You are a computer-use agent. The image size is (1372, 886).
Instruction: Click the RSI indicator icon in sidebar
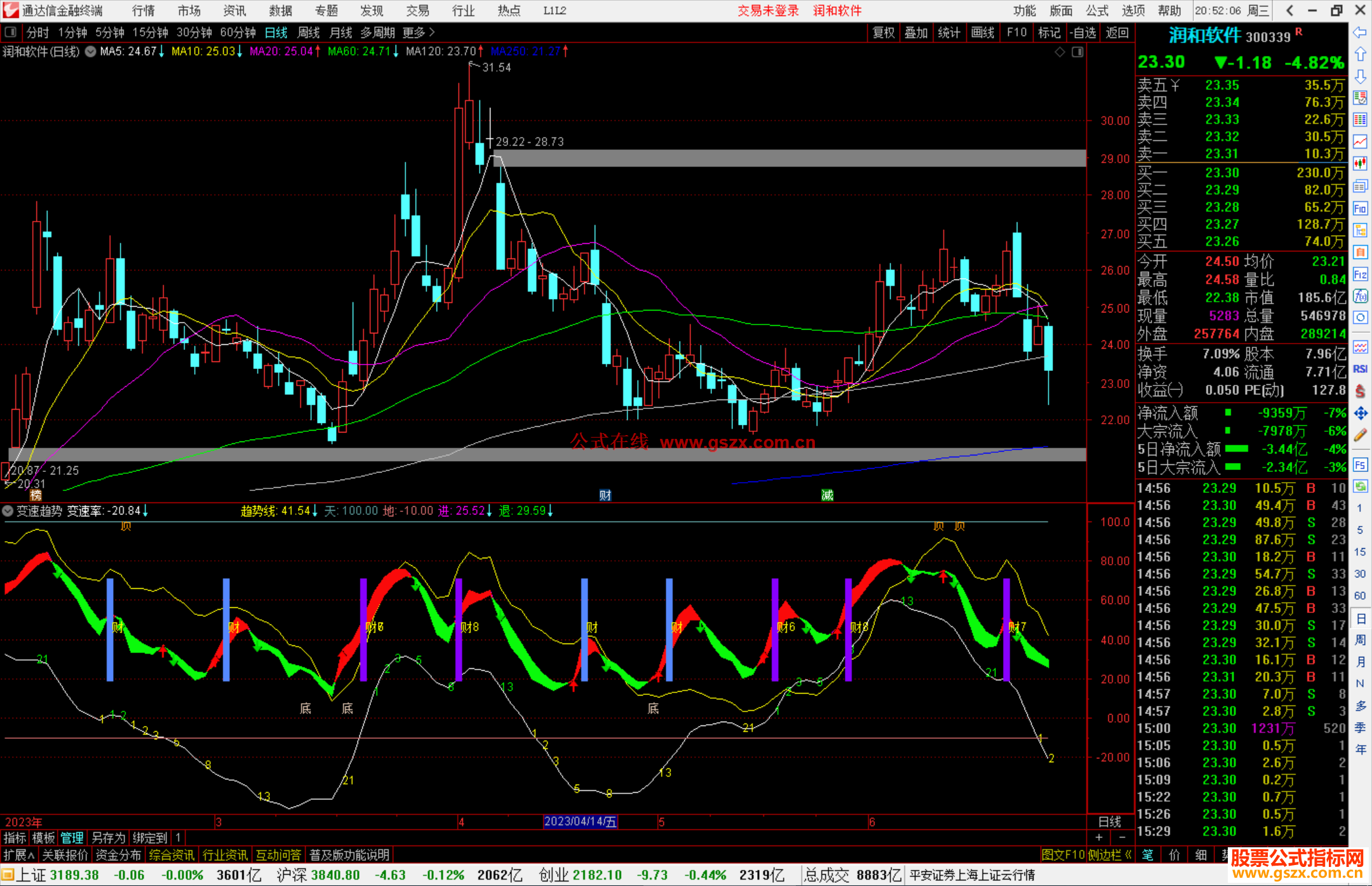[1360, 369]
